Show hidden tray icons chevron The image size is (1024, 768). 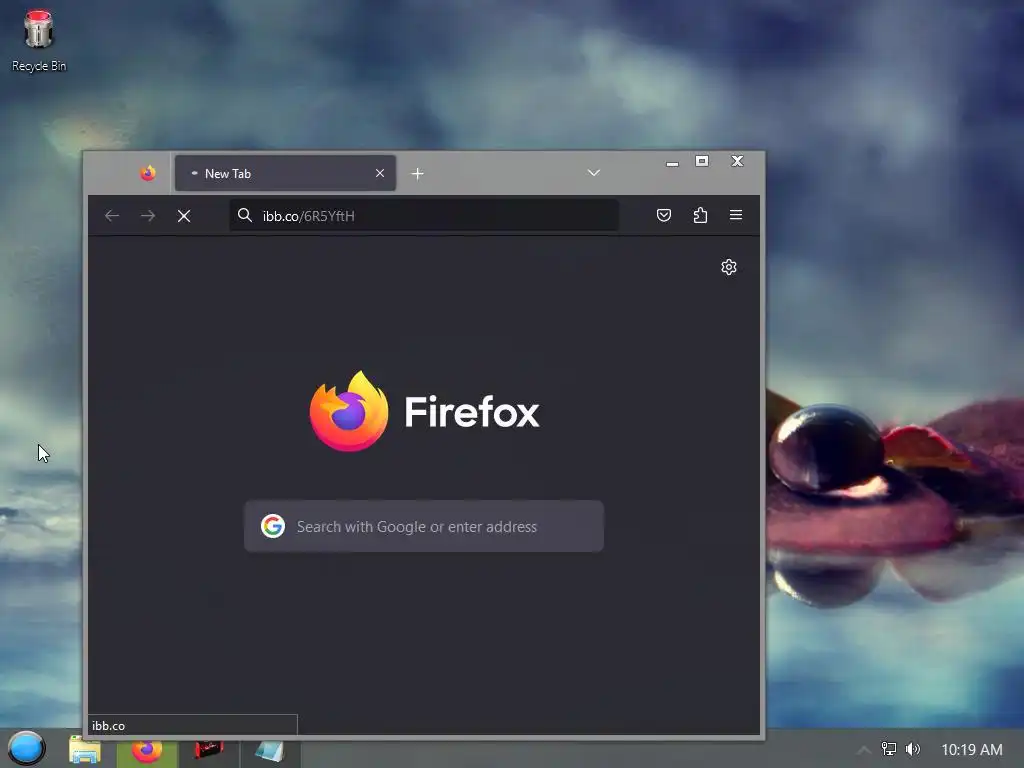(863, 750)
